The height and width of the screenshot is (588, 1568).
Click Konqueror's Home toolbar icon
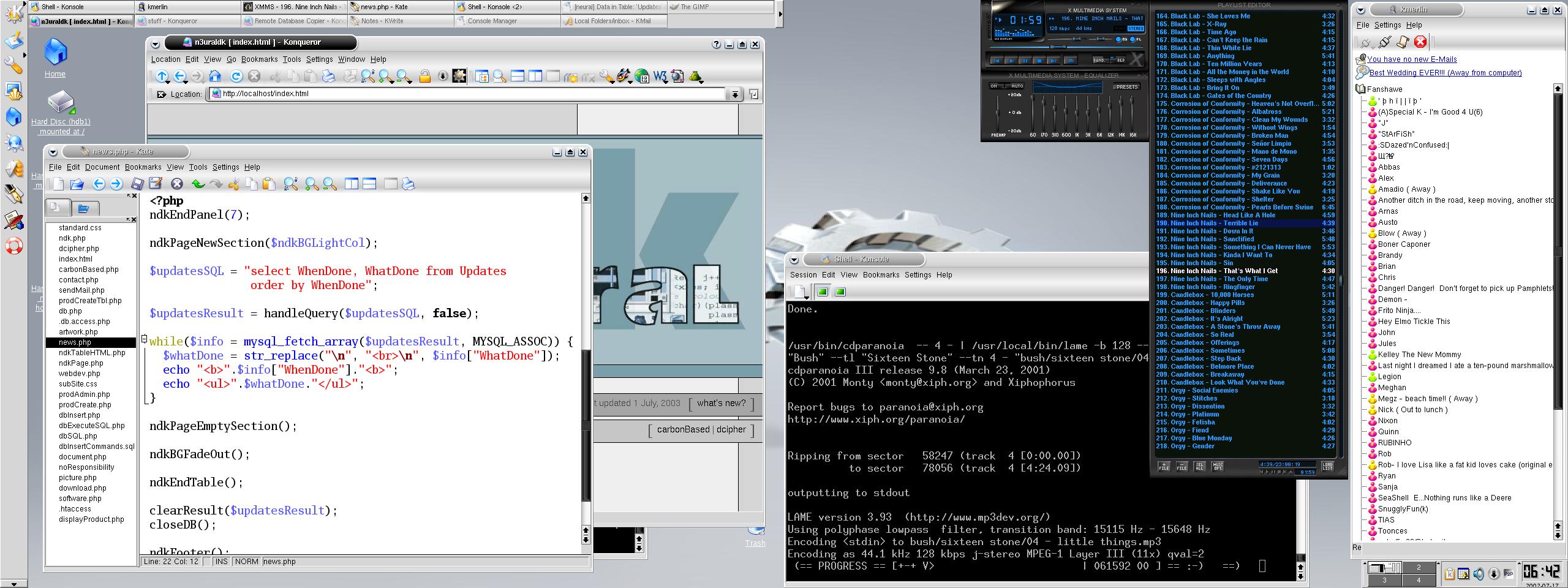pos(214,76)
